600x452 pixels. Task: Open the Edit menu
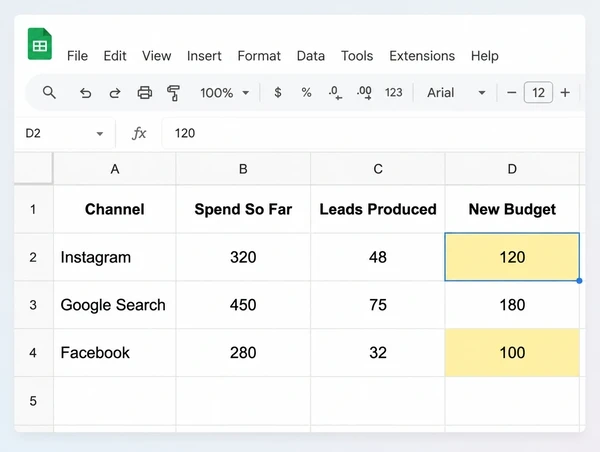(x=115, y=56)
